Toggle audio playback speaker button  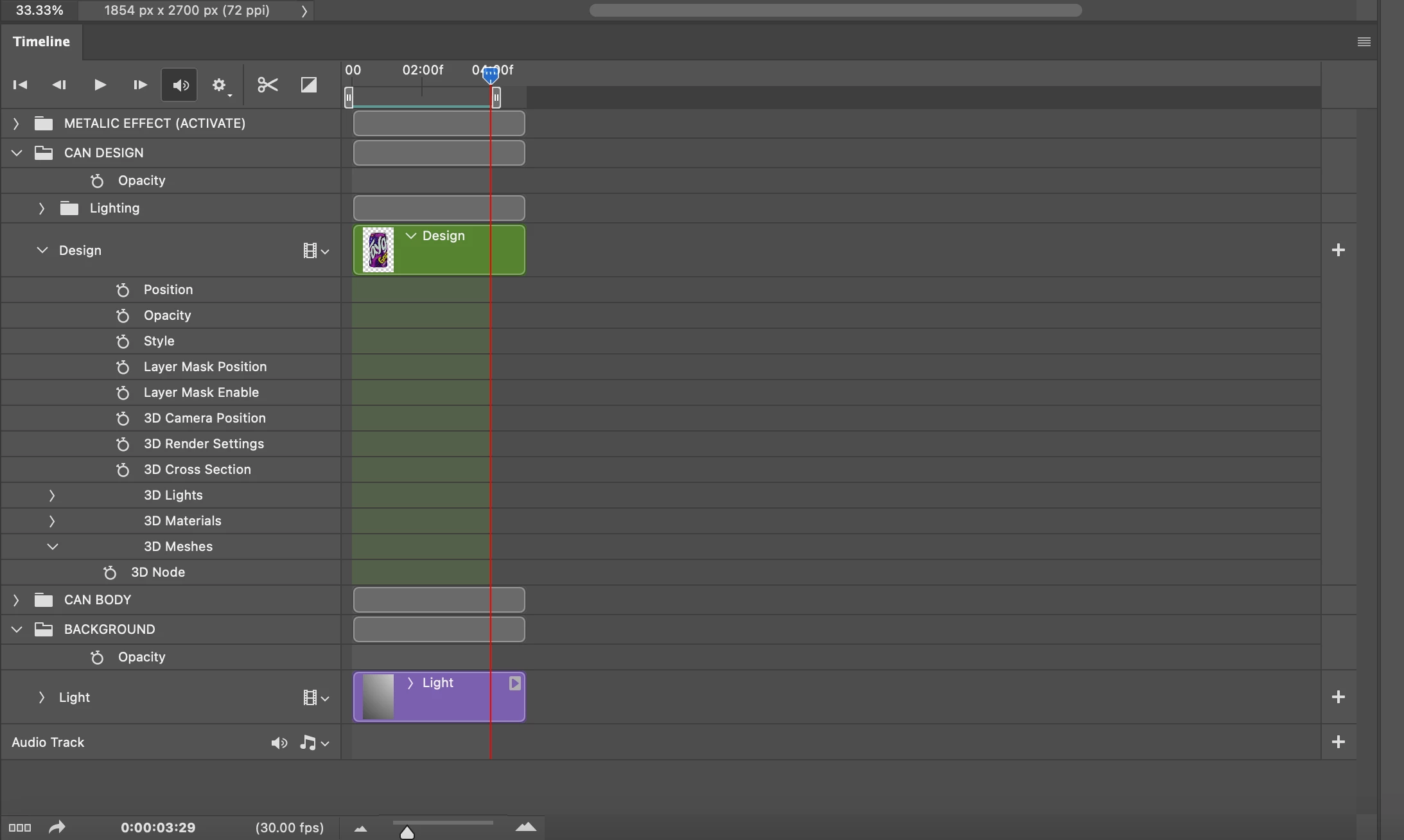(x=179, y=85)
